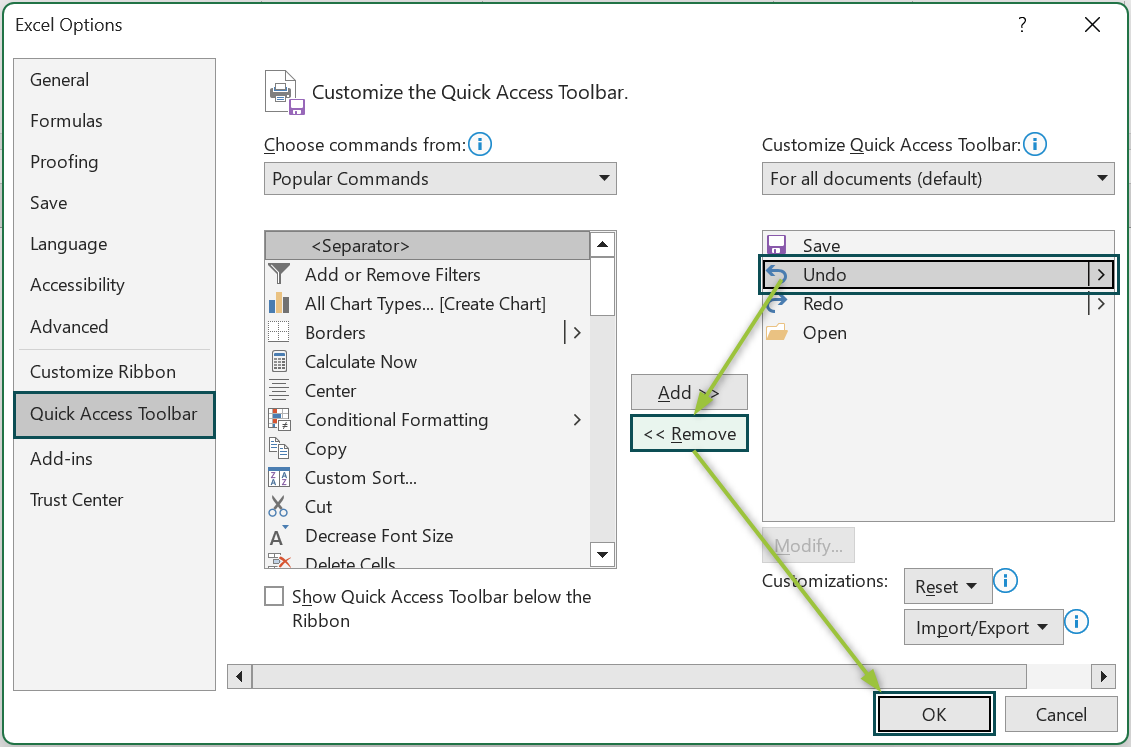The image size is (1131, 747).
Task: Click the Calculate Now calculator icon
Action: pyautogui.click(x=278, y=361)
